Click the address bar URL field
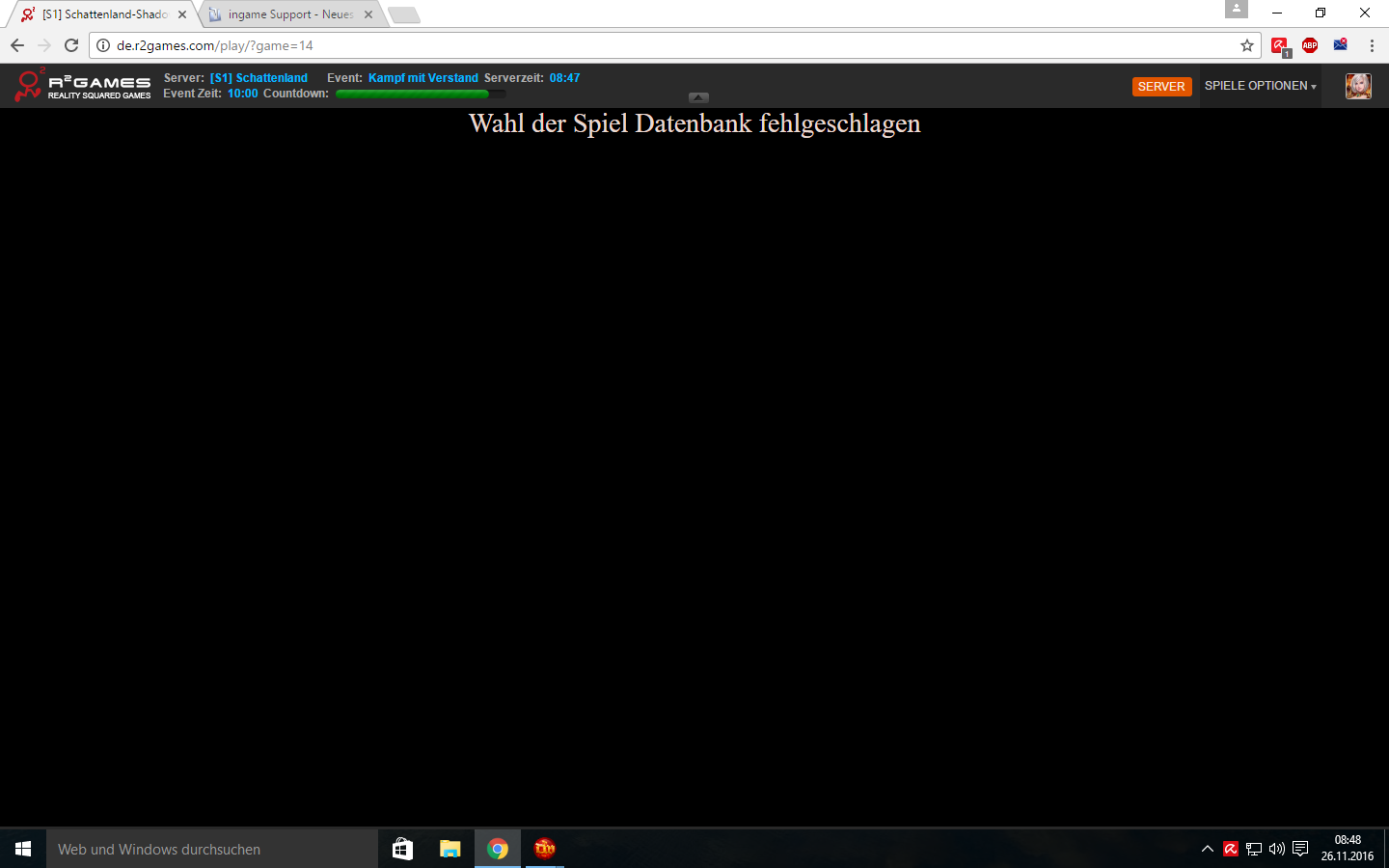The width and height of the screenshot is (1389, 868). (x=675, y=45)
